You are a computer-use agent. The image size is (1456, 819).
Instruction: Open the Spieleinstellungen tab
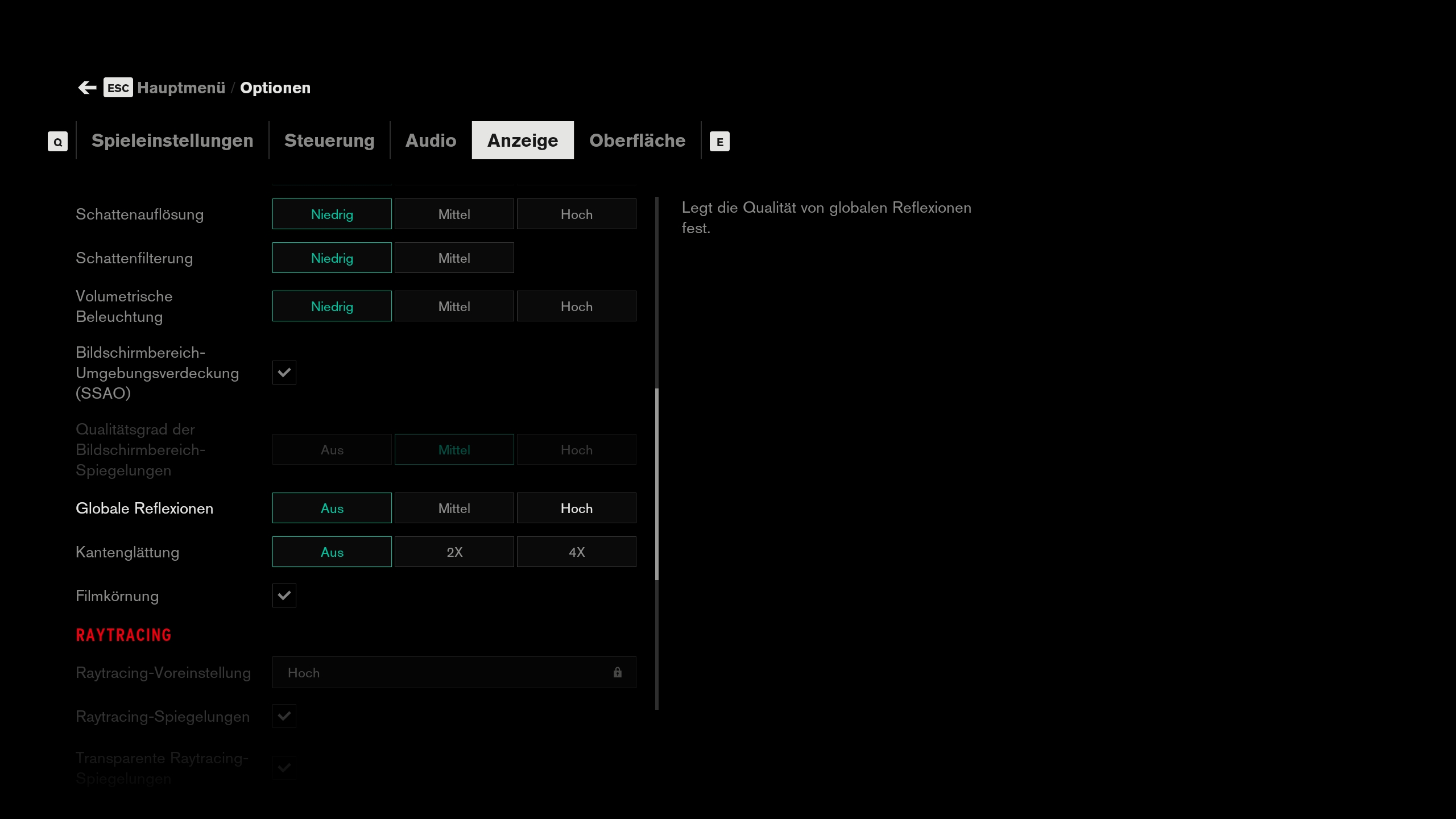point(172,140)
